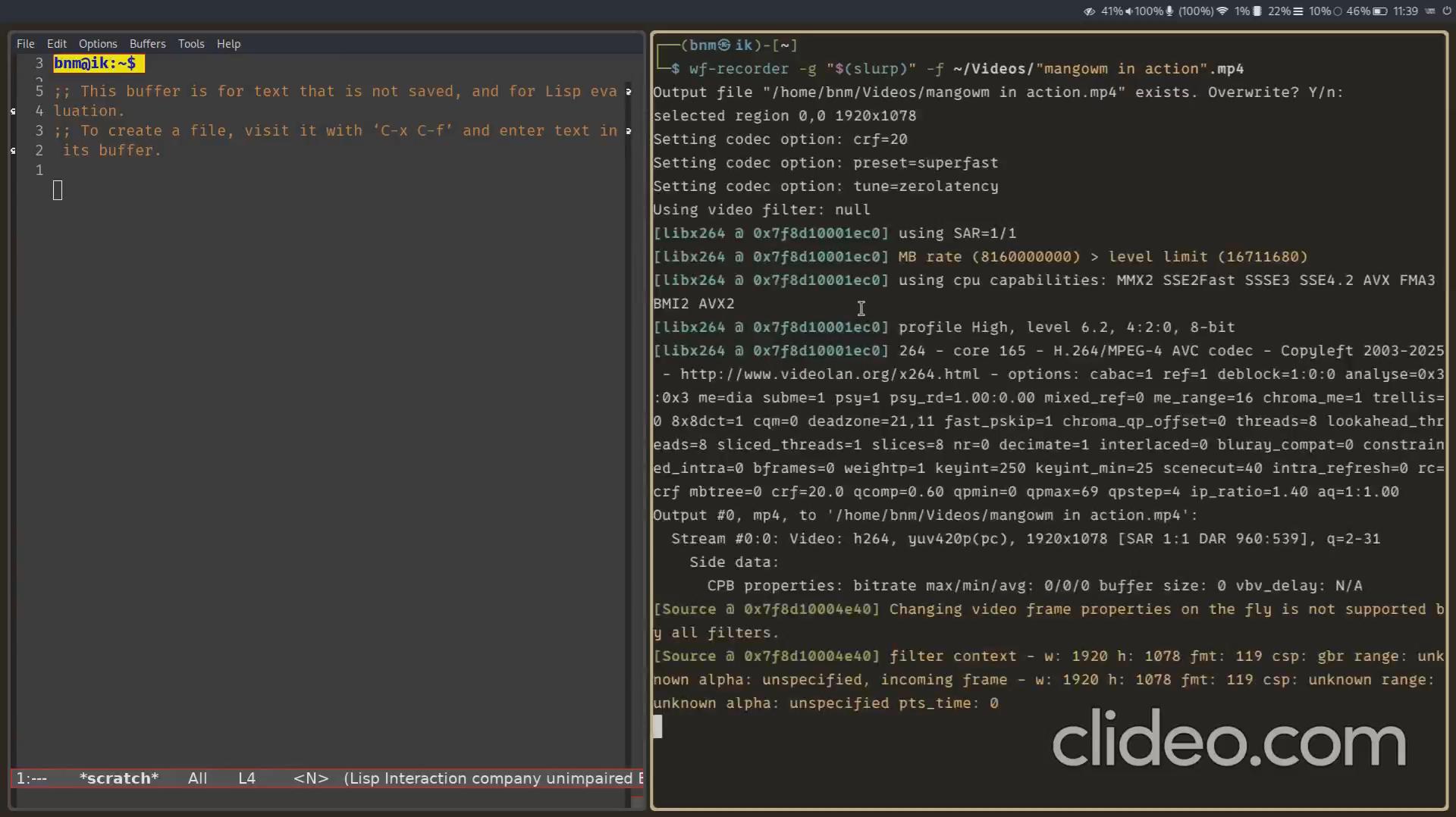Open the Options menu in Emacs
The image size is (1456, 817).
pyautogui.click(x=98, y=44)
